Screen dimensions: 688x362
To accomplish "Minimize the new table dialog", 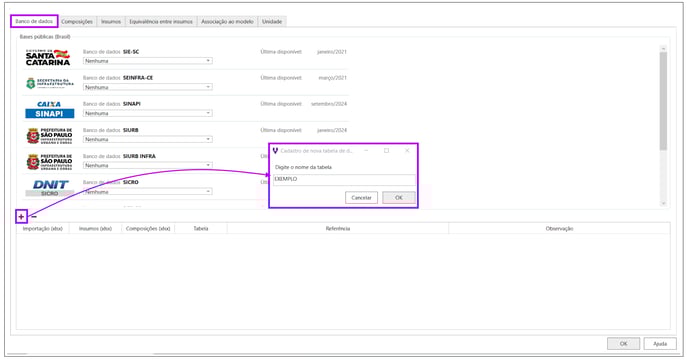I will tap(366, 151).
